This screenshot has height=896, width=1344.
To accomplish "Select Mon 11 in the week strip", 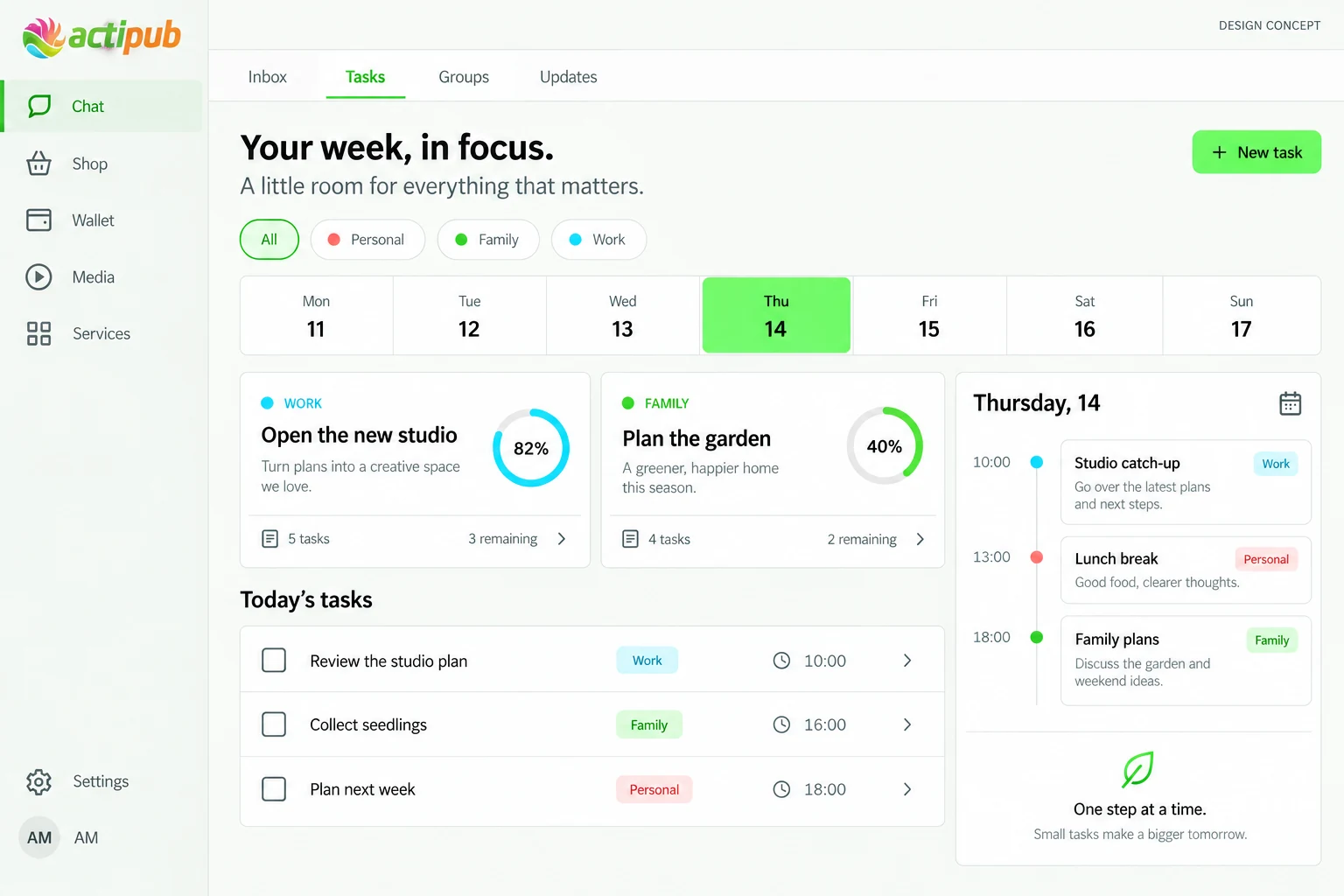I will (317, 316).
